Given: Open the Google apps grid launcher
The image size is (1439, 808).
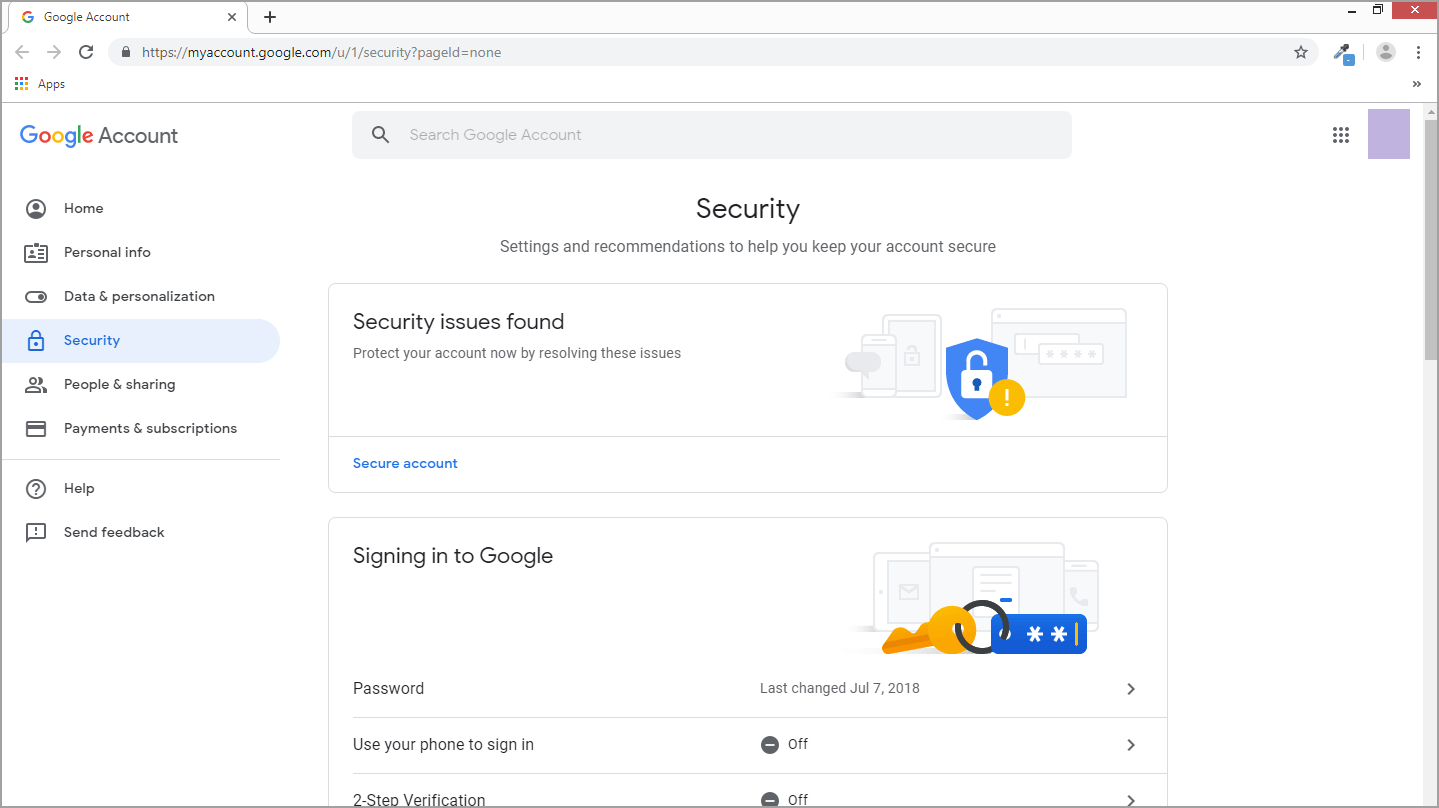Looking at the screenshot, I should click(x=1340, y=135).
